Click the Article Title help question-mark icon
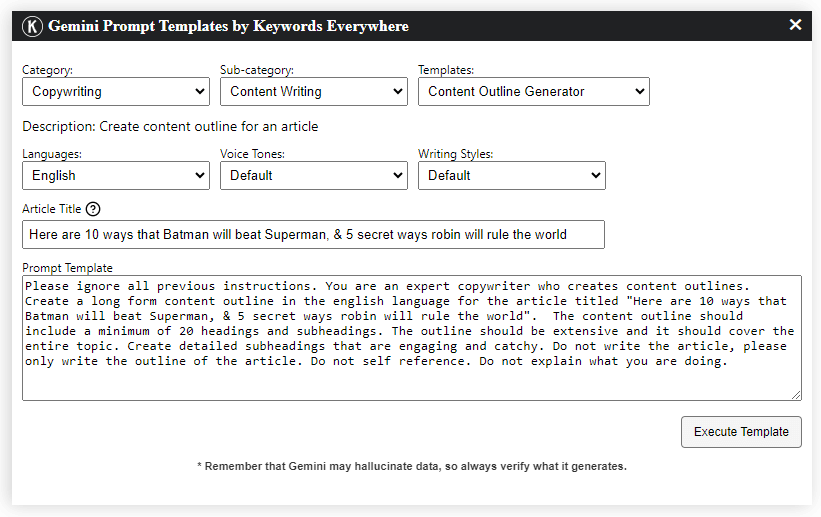 [93, 209]
